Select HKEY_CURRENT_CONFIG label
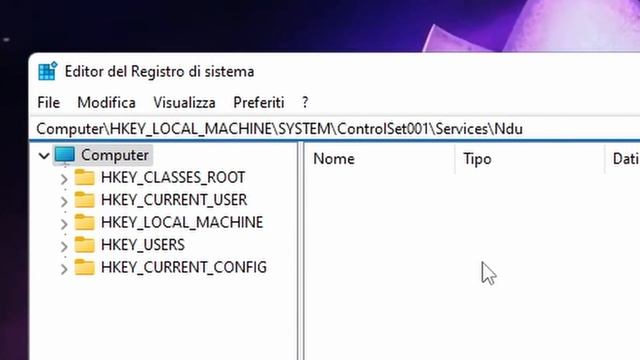Image resolution: width=640 pixels, height=360 pixels. (x=184, y=267)
